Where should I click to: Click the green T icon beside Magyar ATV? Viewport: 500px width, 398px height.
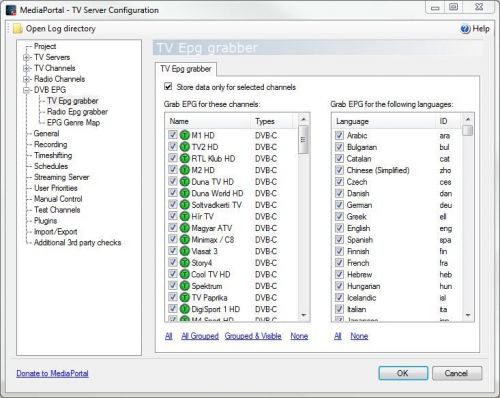coord(185,228)
